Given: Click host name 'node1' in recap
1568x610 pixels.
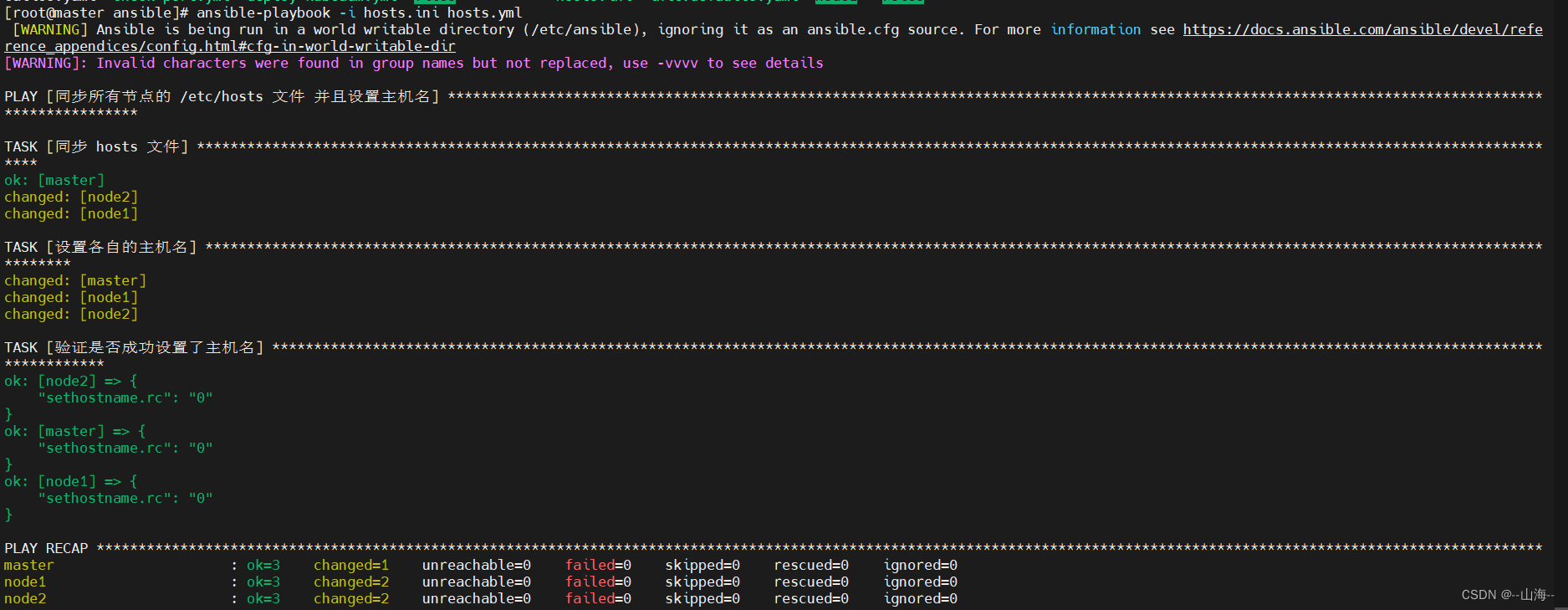Looking at the screenshot, I should coord(25,582).
